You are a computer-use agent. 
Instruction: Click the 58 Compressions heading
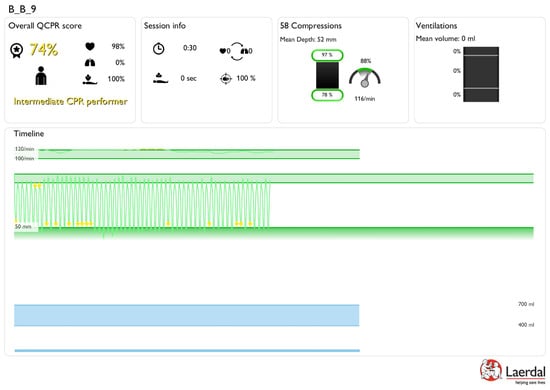[311, 26]
